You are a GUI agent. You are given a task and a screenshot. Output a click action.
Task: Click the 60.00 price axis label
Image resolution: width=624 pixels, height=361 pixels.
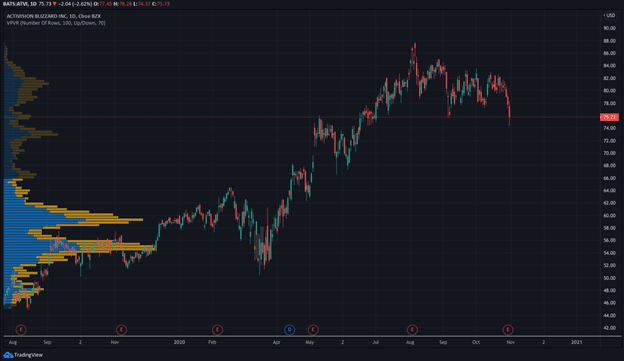pos(609,216)
